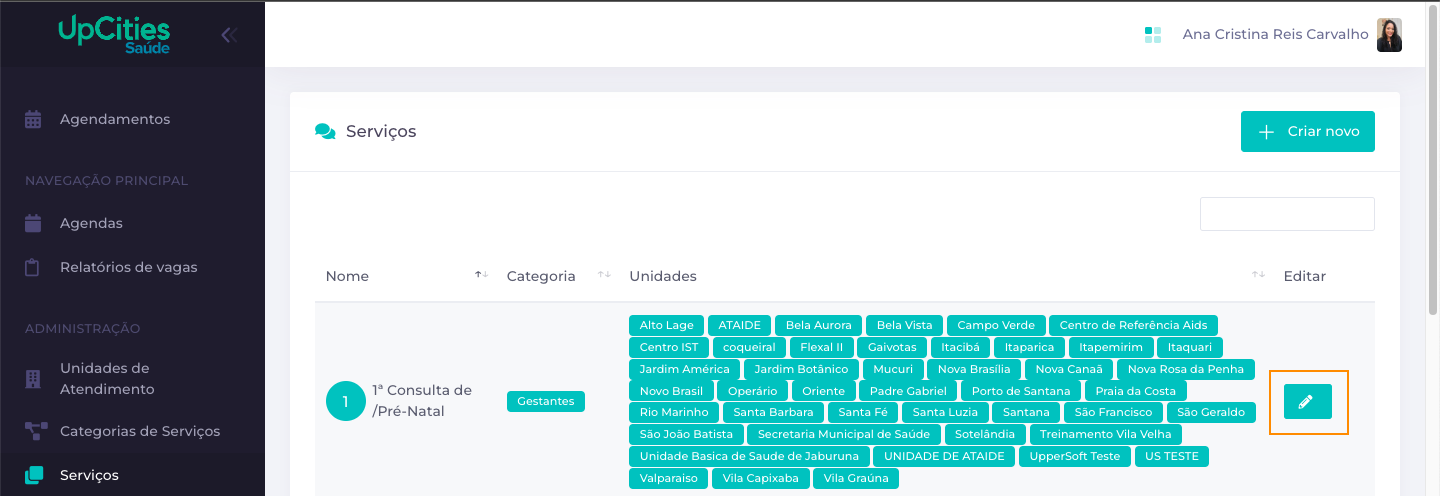Click the UpperSoft Teste tag
Viewport: 1440px width, 496px height.
[x=1075, y=456]
